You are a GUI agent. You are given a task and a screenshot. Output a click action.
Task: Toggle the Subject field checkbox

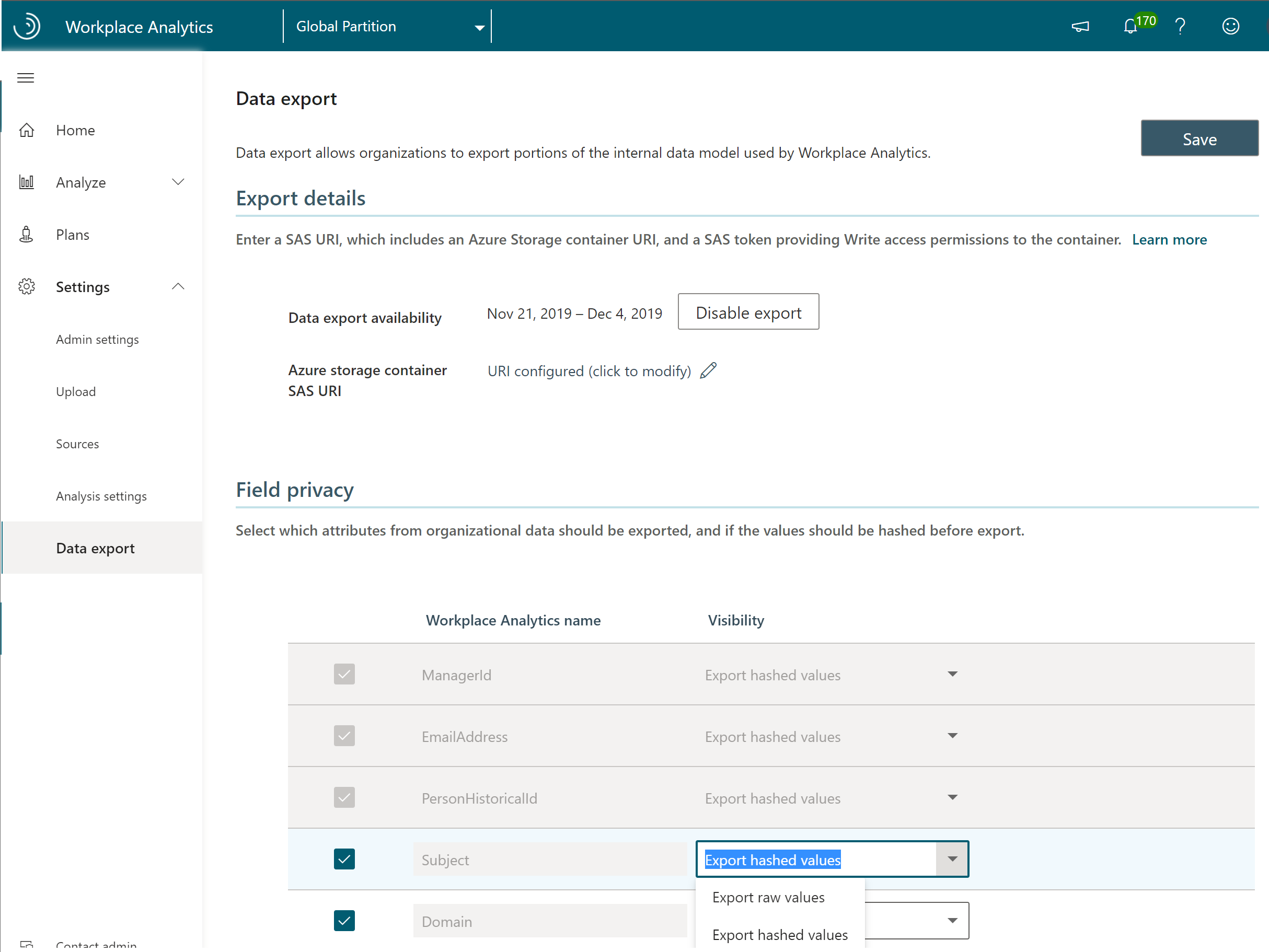343,858
